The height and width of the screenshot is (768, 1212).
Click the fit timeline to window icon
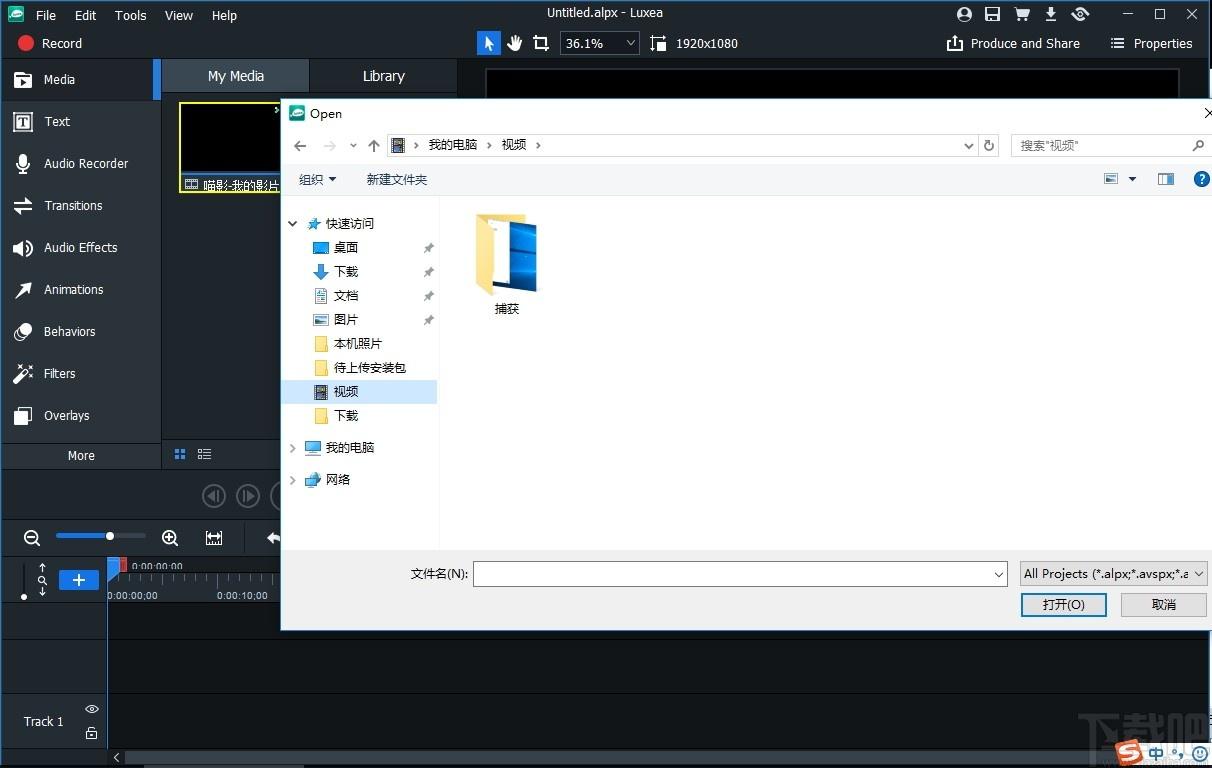pos(214,538)
